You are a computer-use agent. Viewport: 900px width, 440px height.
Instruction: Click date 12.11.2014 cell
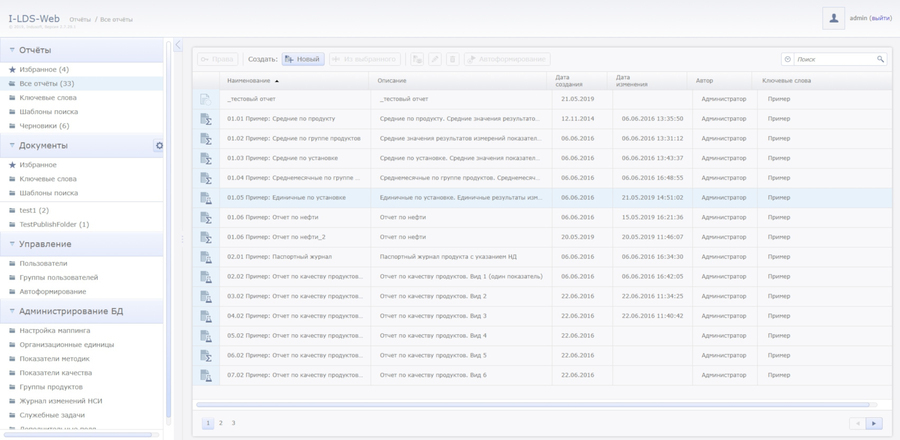pyautogui.click(x=577, y=119)
